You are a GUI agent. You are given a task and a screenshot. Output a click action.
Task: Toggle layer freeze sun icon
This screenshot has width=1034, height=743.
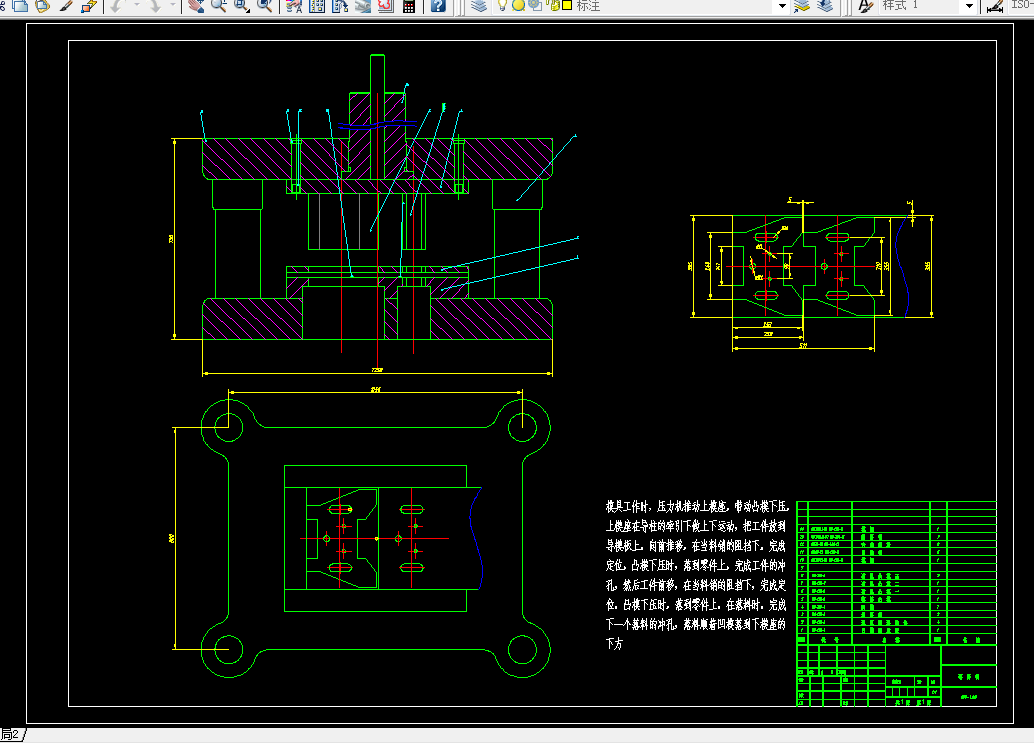(519, 6)
